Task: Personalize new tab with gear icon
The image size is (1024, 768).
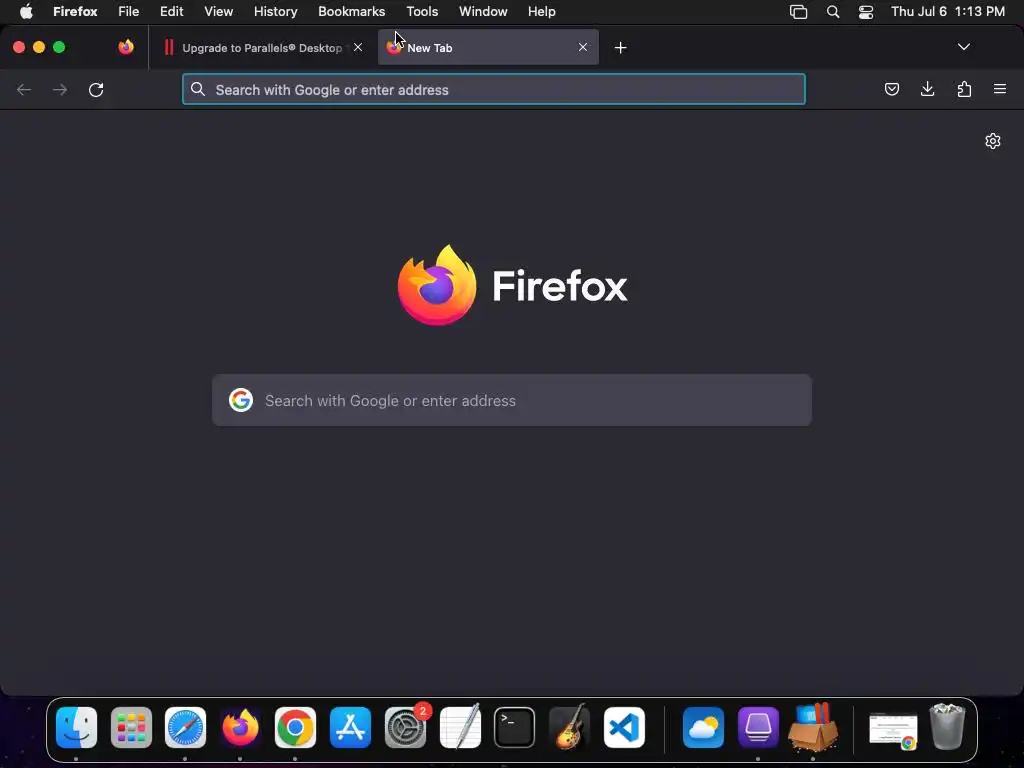Action: point(993,141)
